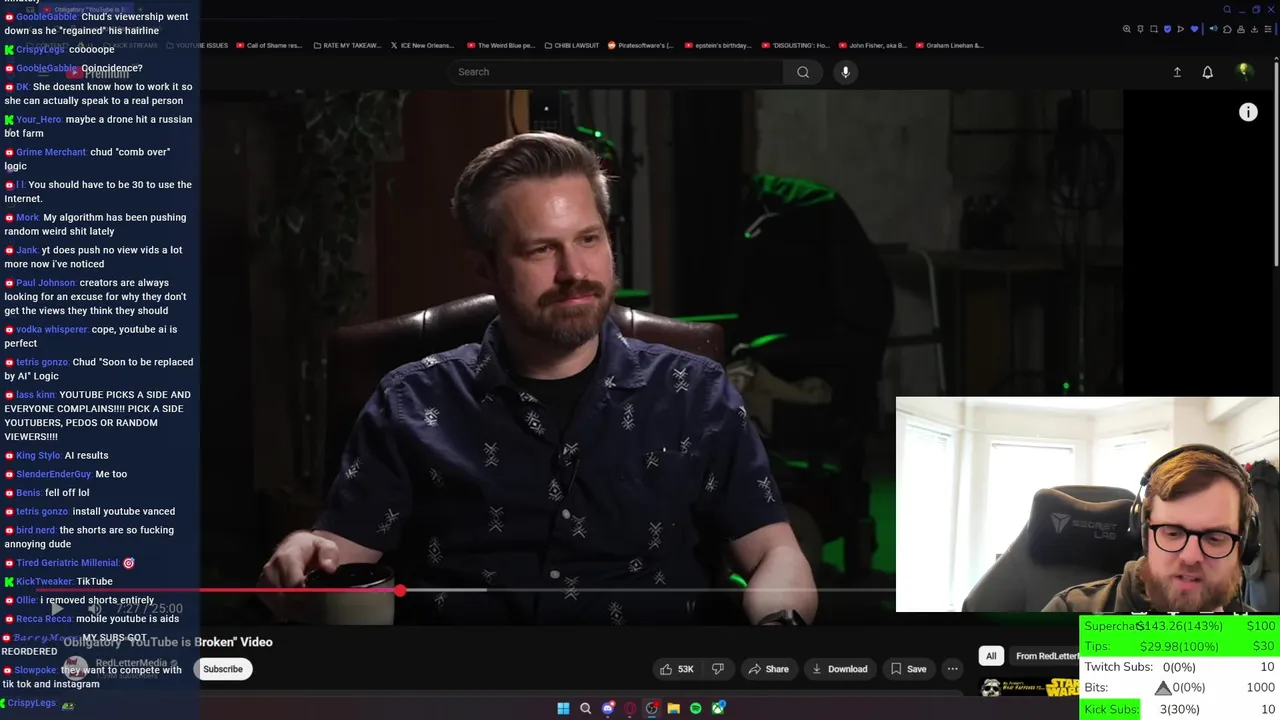The width and height of the screenshot is (1280, 720).
Task: Open Windows Start menu
Action: [563, 708]
